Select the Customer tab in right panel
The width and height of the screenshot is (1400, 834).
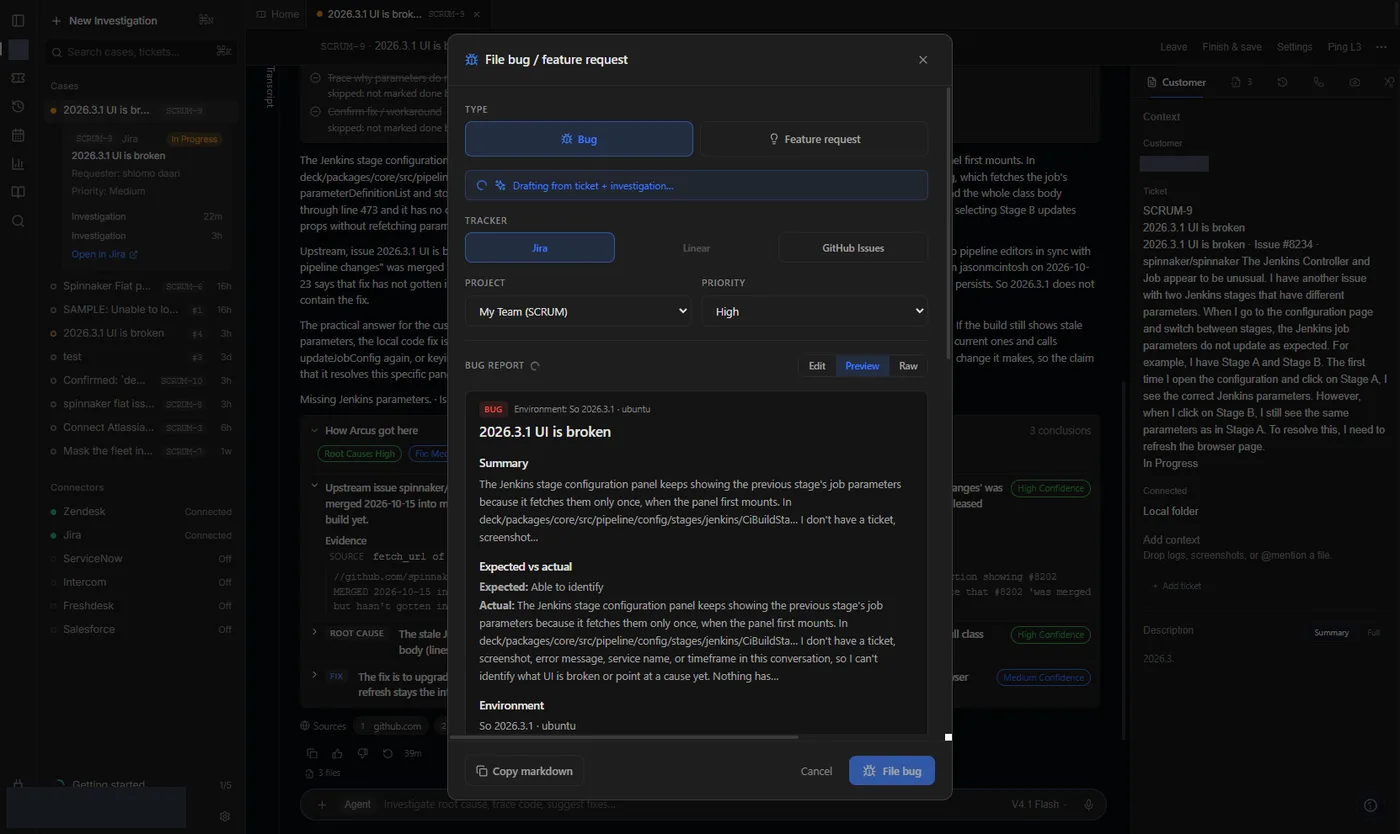point(1177,82)
